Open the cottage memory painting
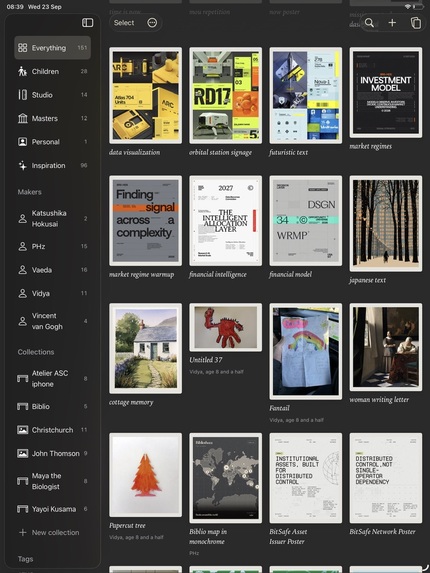 pyautogui.click(x=145, y=348)
